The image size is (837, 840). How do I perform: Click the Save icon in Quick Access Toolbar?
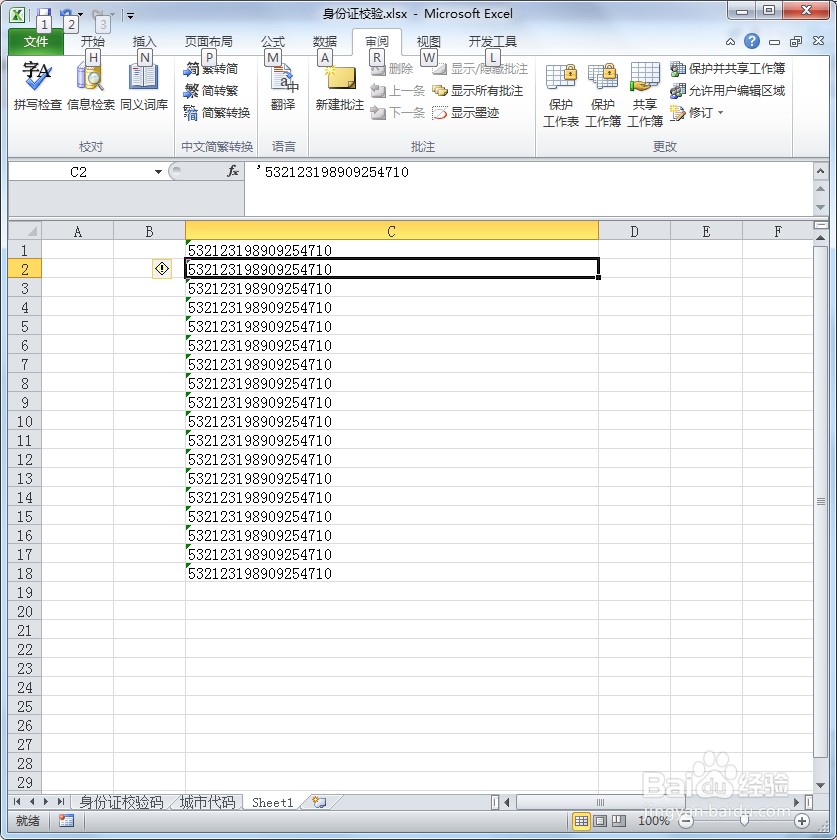(x=44, y=13)
